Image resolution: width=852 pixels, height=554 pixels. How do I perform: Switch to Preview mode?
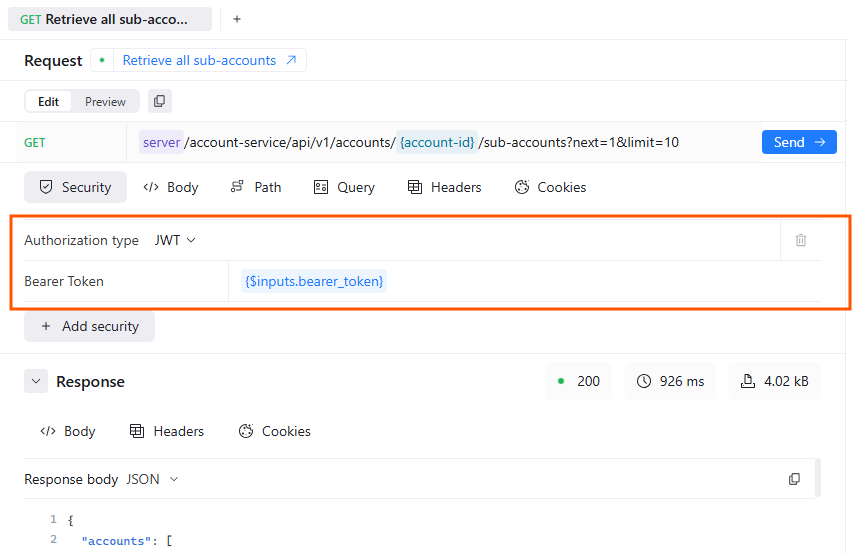click(105, 102)
